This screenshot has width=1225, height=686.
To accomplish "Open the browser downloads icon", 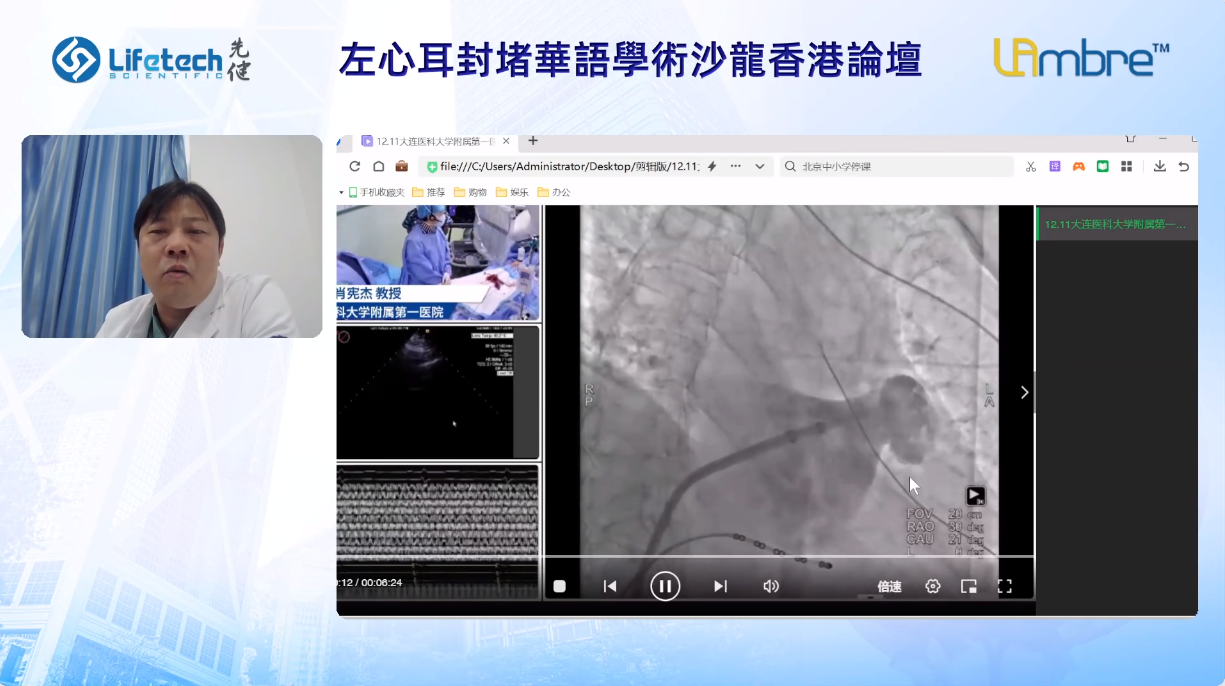I will [x=1159, y=167].
